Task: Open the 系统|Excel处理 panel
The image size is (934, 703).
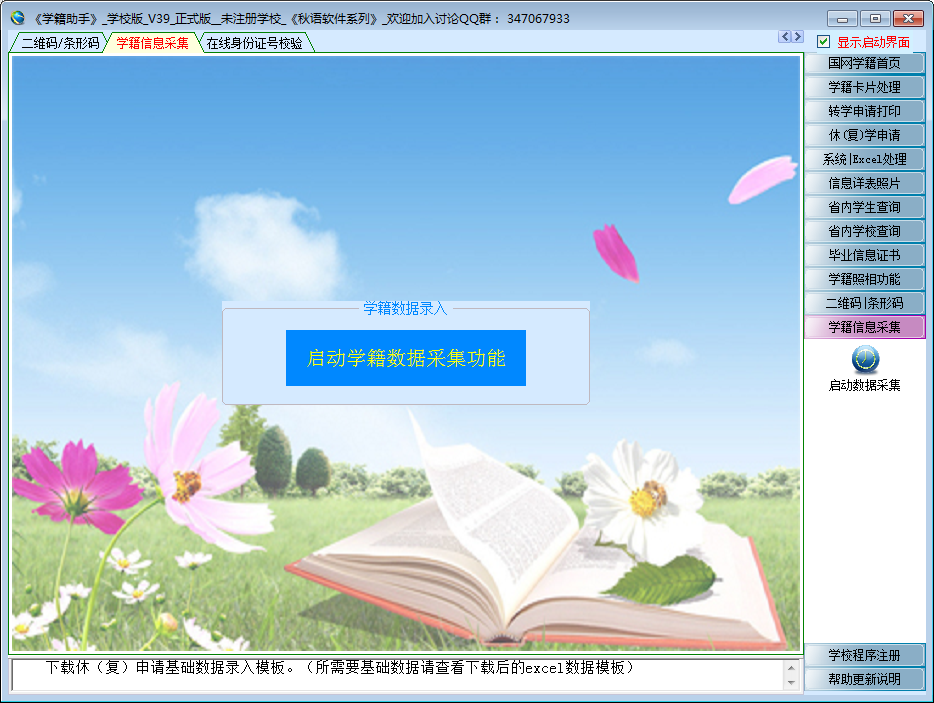Action: pos(864,159)
